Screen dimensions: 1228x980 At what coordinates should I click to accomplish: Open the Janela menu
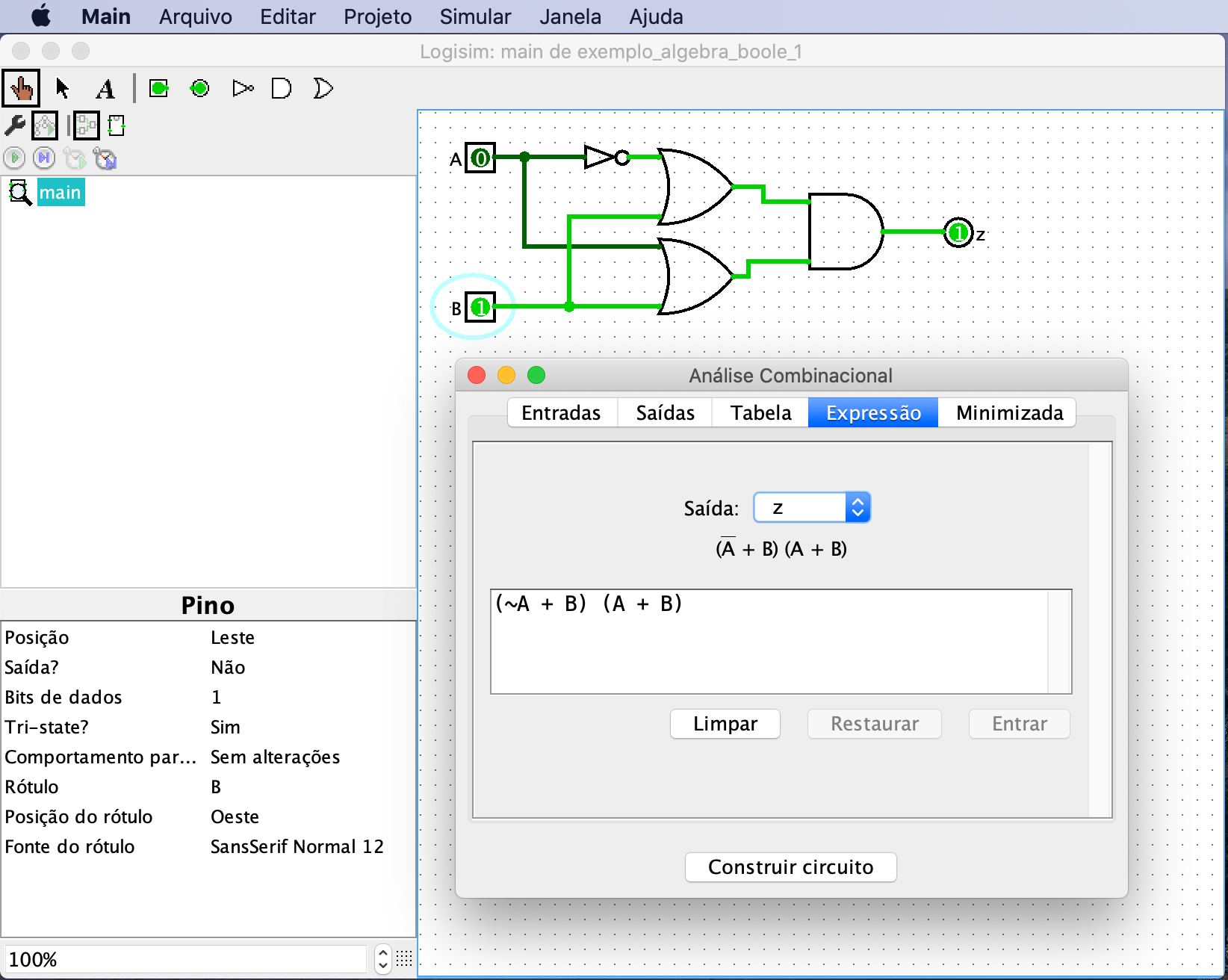tap(570, 16)
